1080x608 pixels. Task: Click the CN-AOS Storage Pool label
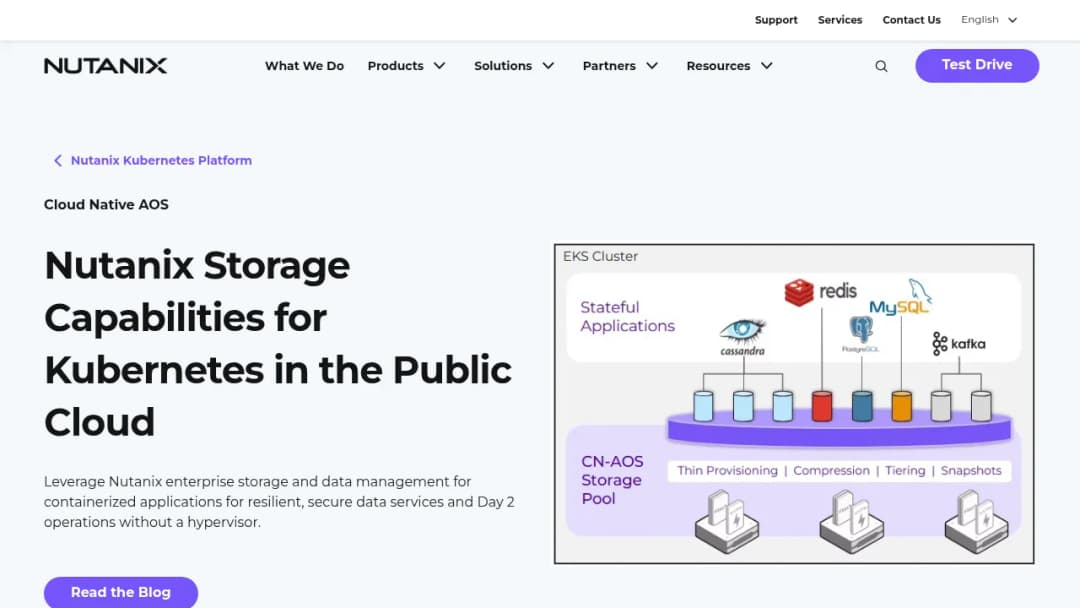pyautogui.click(x=612, y=480)
